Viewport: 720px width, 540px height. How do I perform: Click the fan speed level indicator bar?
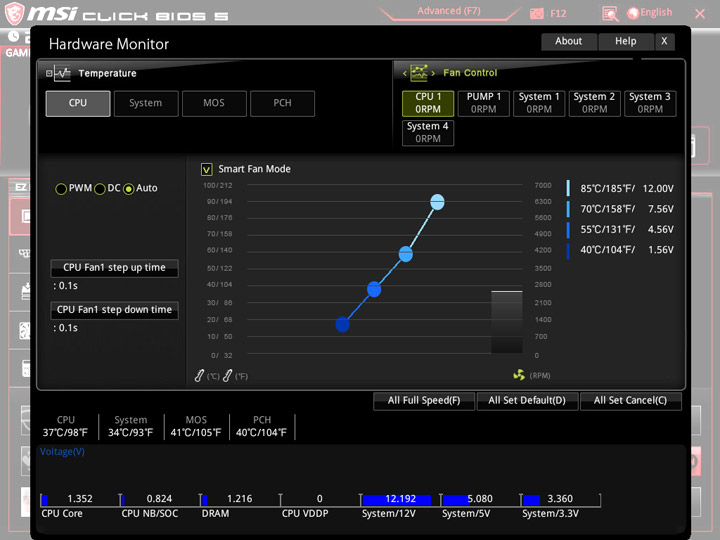tap(506, 322)
